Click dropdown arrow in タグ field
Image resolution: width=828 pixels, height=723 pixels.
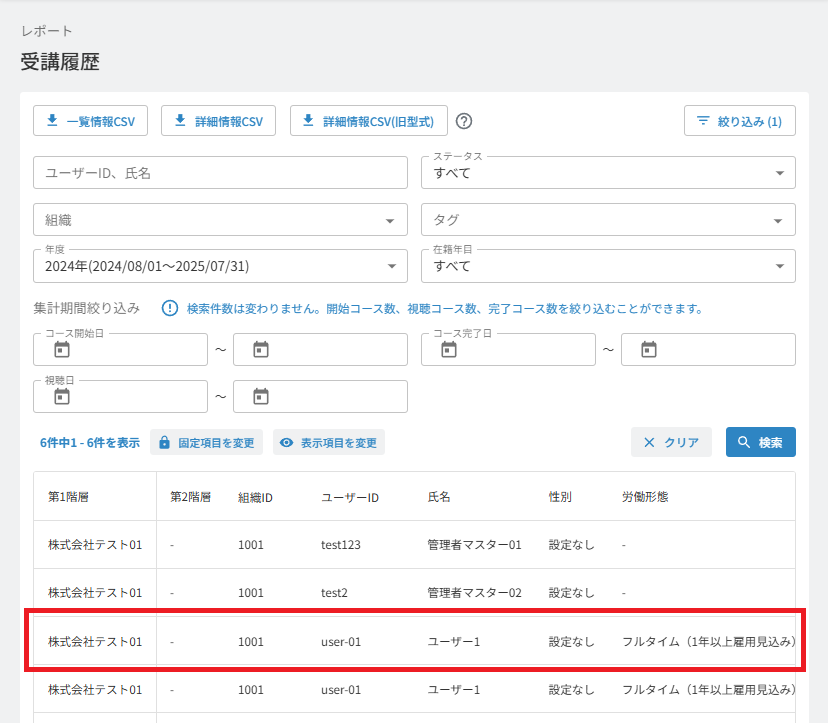click(x=778, y=221)
